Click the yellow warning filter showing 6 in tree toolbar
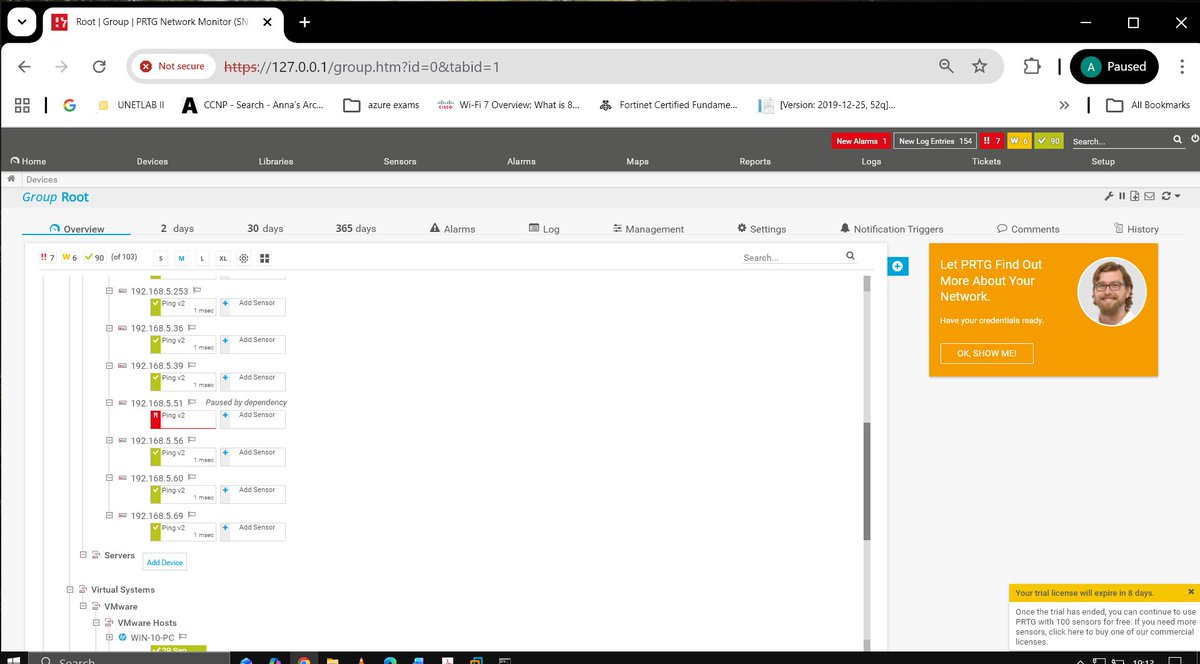The width and height of the screenshot is (1200, 664). pyautogui.click(x=69, y=257)
